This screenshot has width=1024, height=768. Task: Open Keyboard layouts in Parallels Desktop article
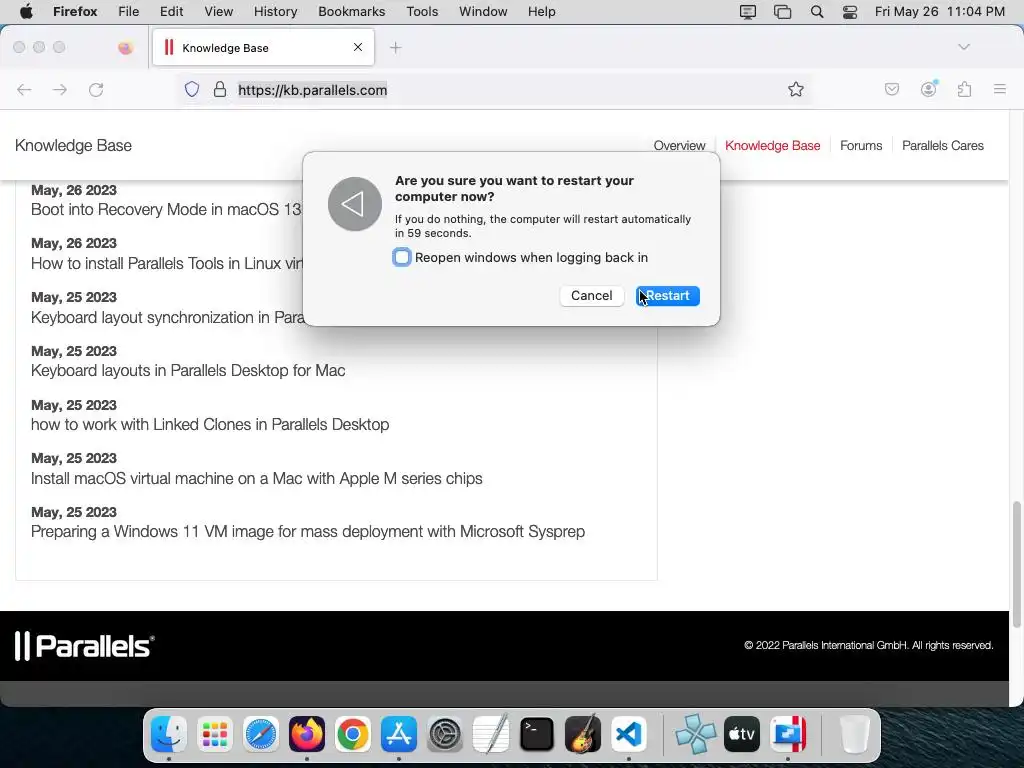pyautogui.click(x=188, y=370)
